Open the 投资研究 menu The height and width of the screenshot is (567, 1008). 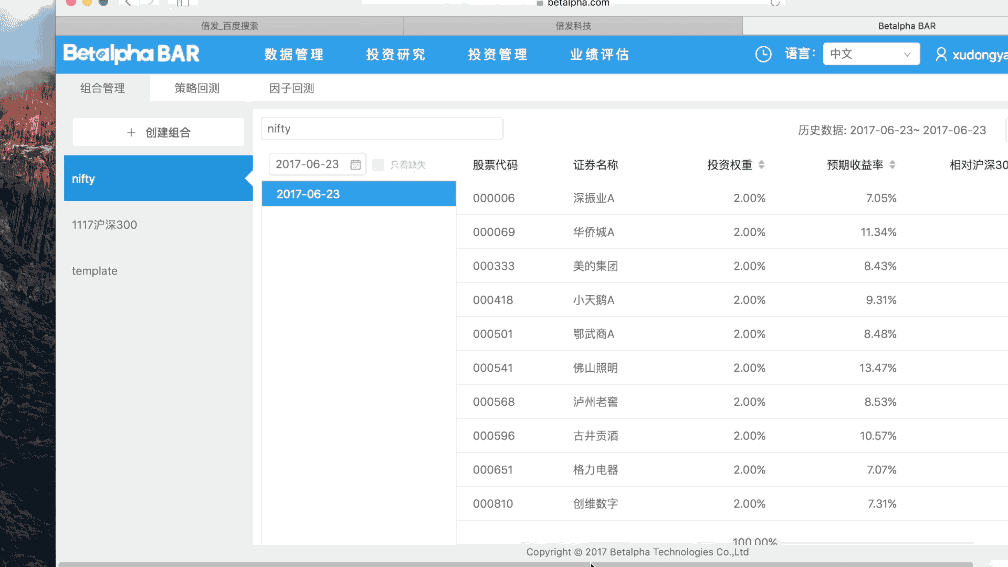(x=396, y=55)
